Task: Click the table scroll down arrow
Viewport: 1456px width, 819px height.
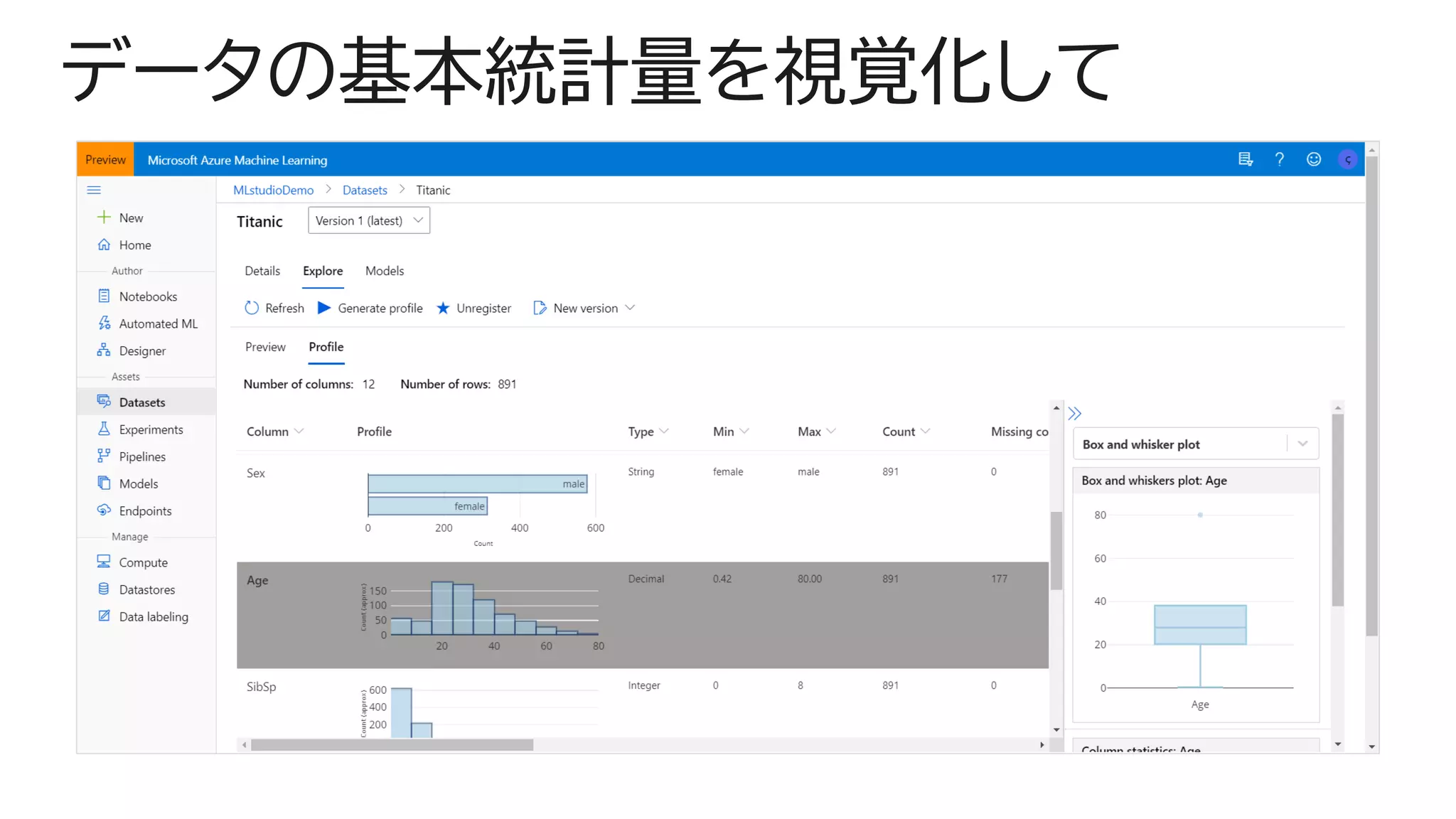Action: click(x=1056, y=729)
